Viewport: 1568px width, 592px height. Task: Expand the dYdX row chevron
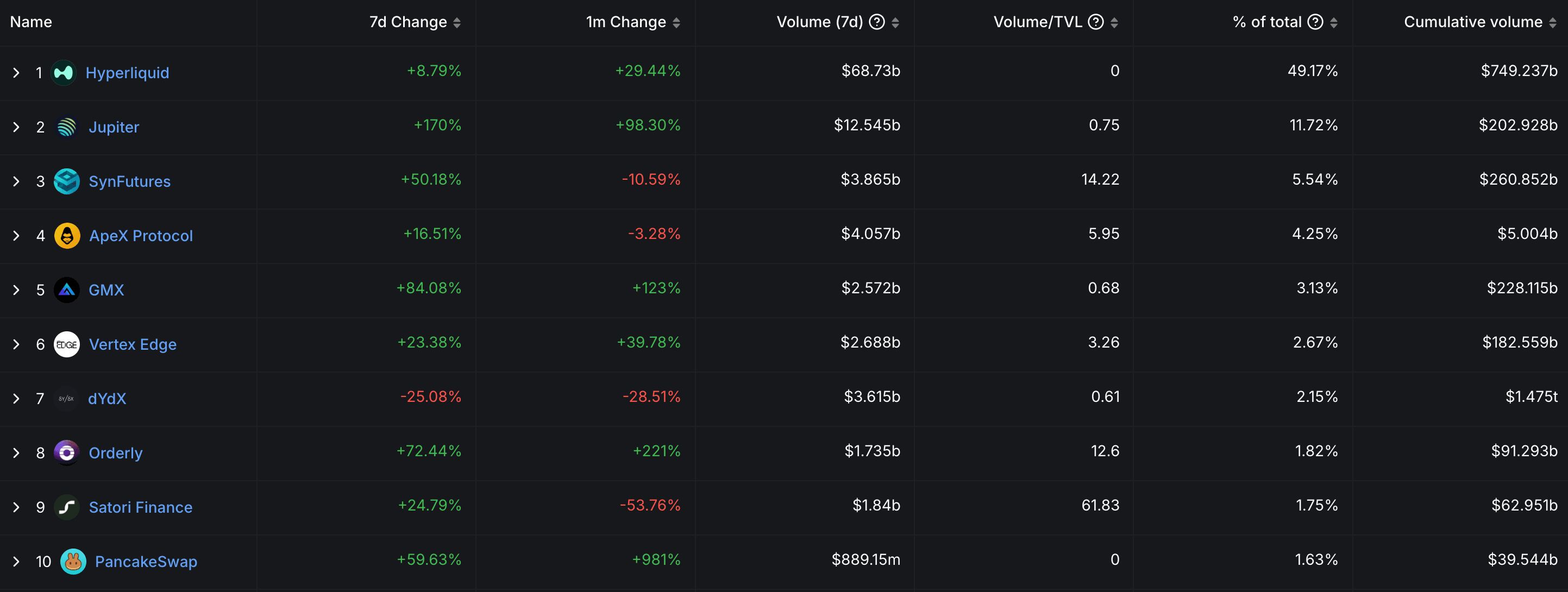pos(16,399)
